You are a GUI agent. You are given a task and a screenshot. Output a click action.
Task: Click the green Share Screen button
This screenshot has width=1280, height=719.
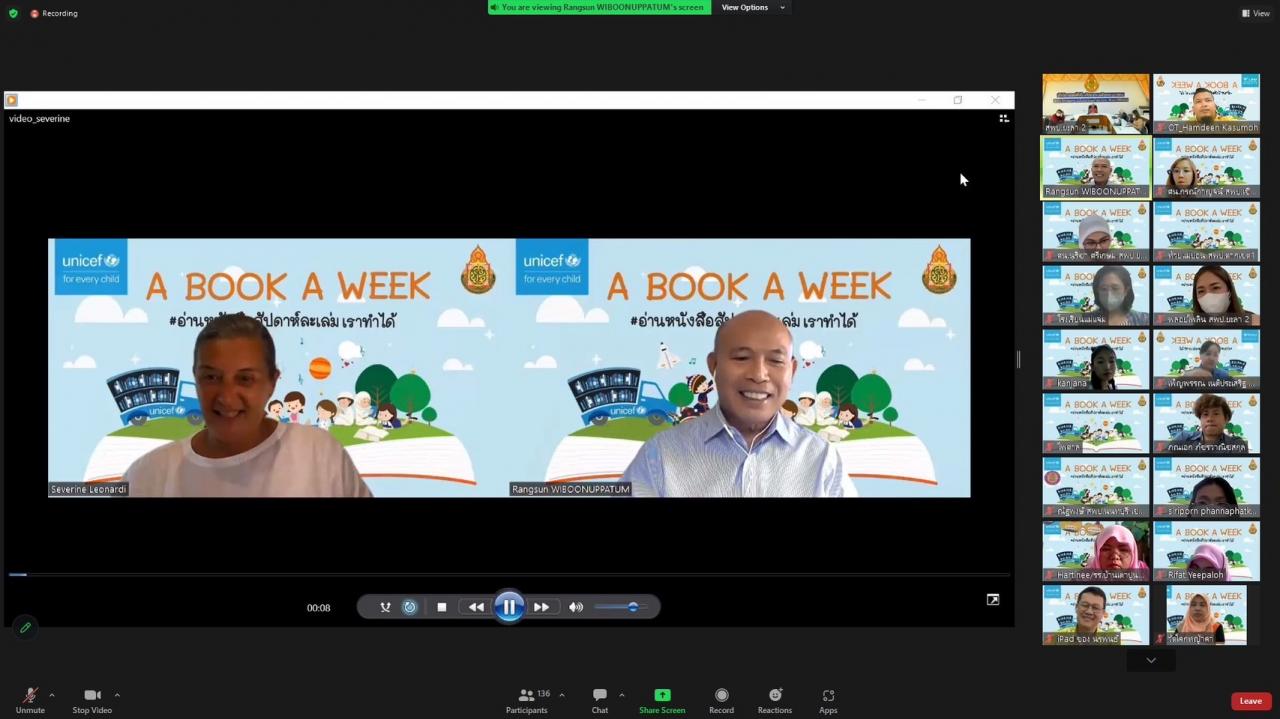point(662,700)
